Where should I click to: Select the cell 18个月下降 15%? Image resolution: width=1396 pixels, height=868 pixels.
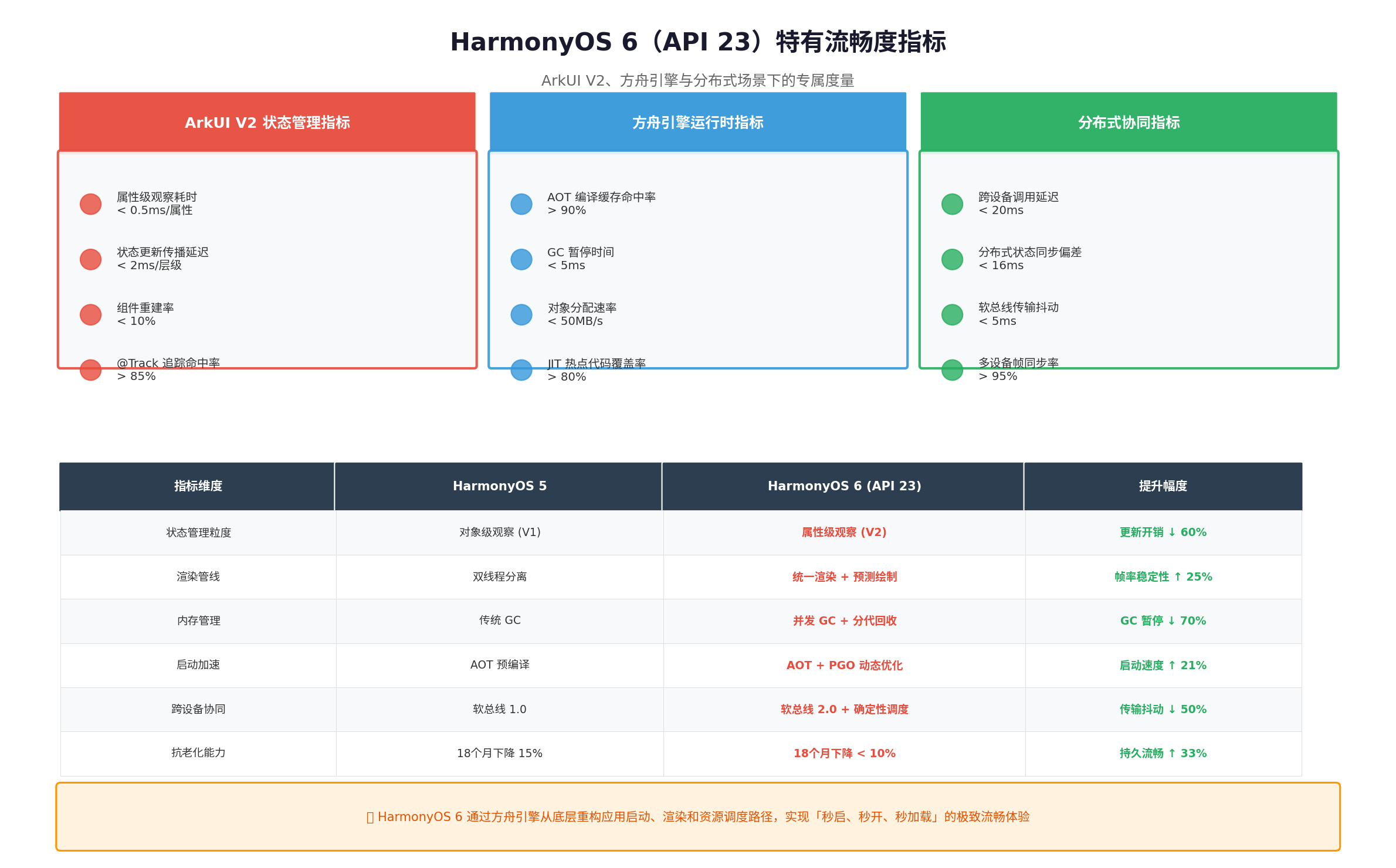coord(500,754)
